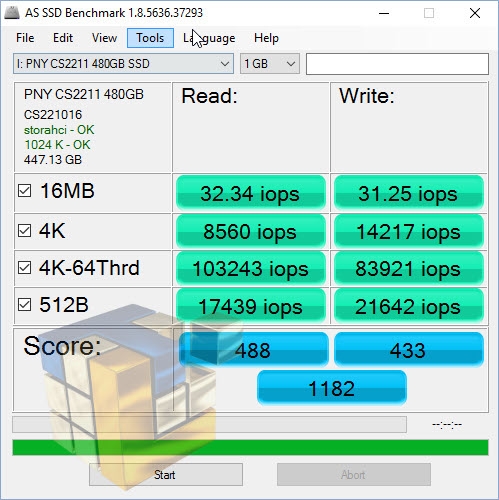Toggle the 512B test checkbox
The height and width of the screenshot is (500, 499).
[24, 305]
